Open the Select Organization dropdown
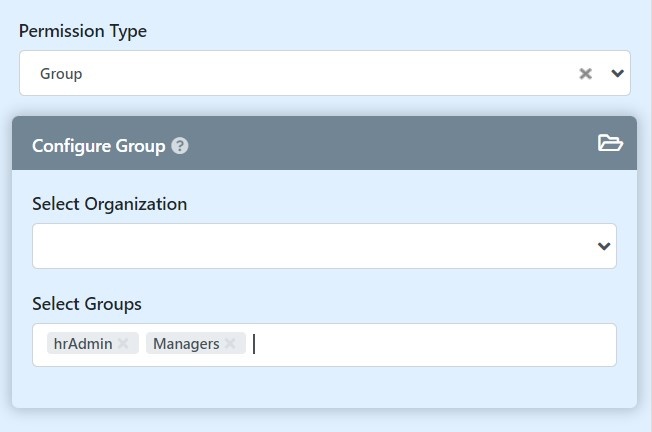 pyautogui.click(x=310, y=246)
